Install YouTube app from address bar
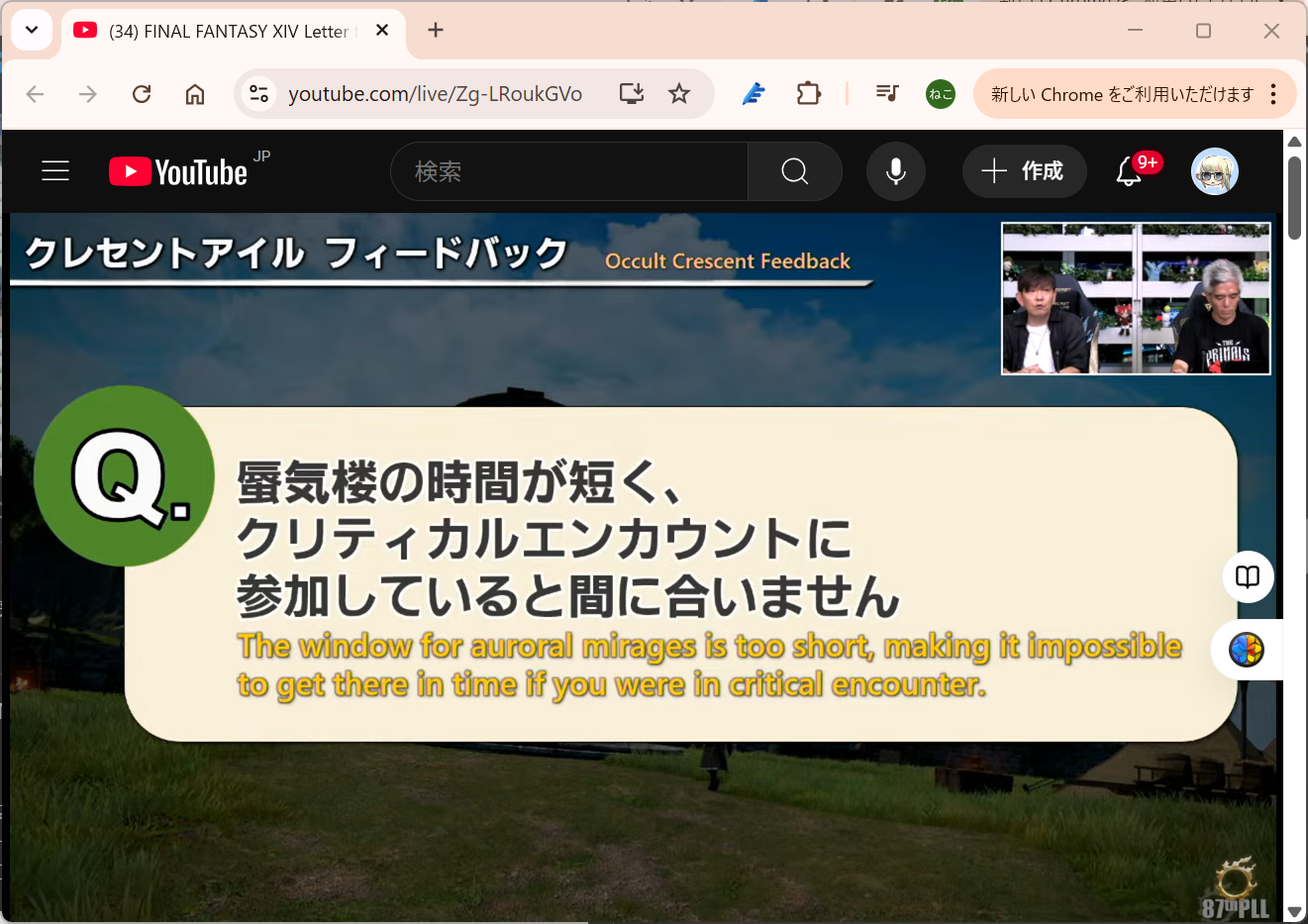This screenshot has height=924, width=1308. pos(632,94)
